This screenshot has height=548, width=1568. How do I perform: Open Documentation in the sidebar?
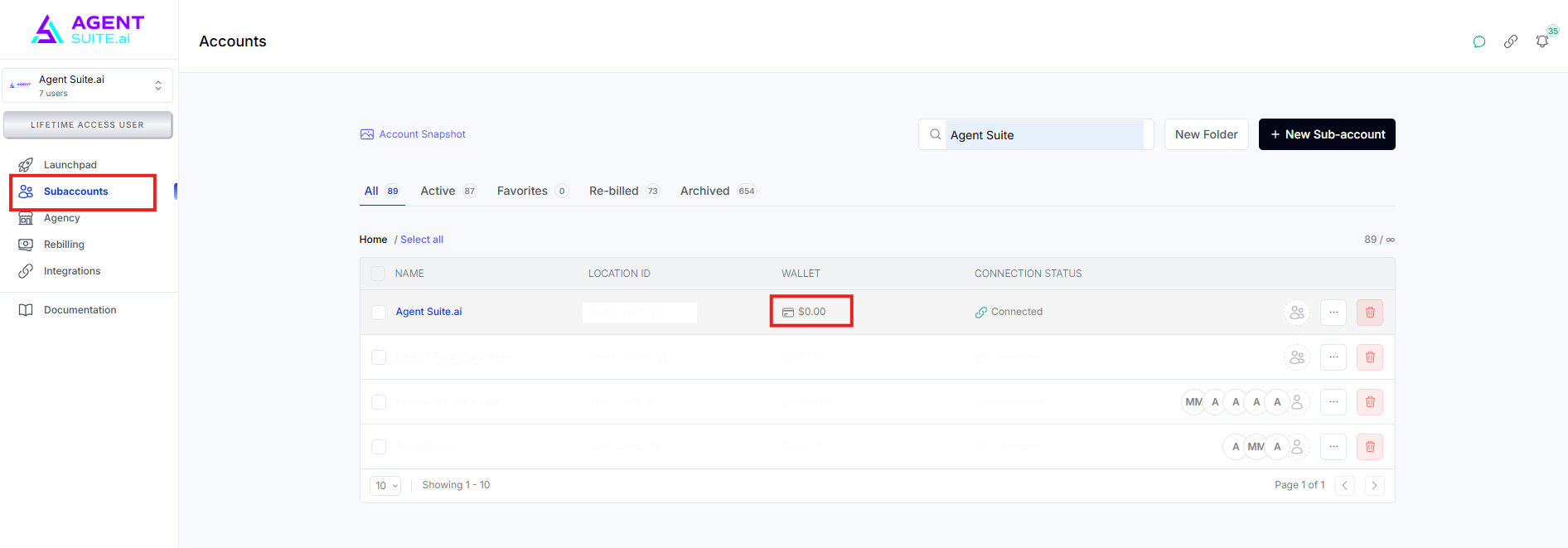click(80, 310)
